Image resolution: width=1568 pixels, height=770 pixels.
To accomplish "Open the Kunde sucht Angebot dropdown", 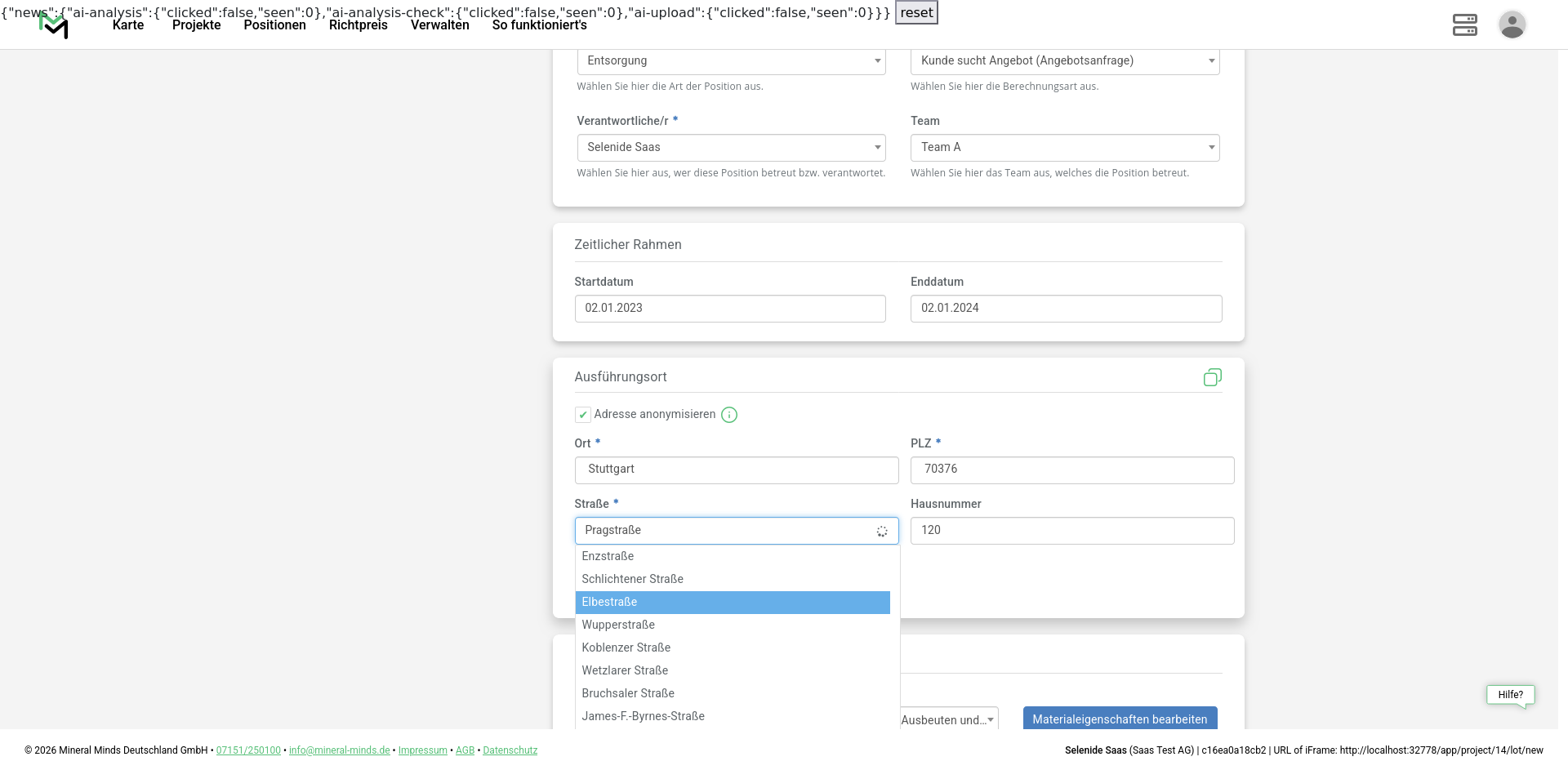I will pos(1064,61).
